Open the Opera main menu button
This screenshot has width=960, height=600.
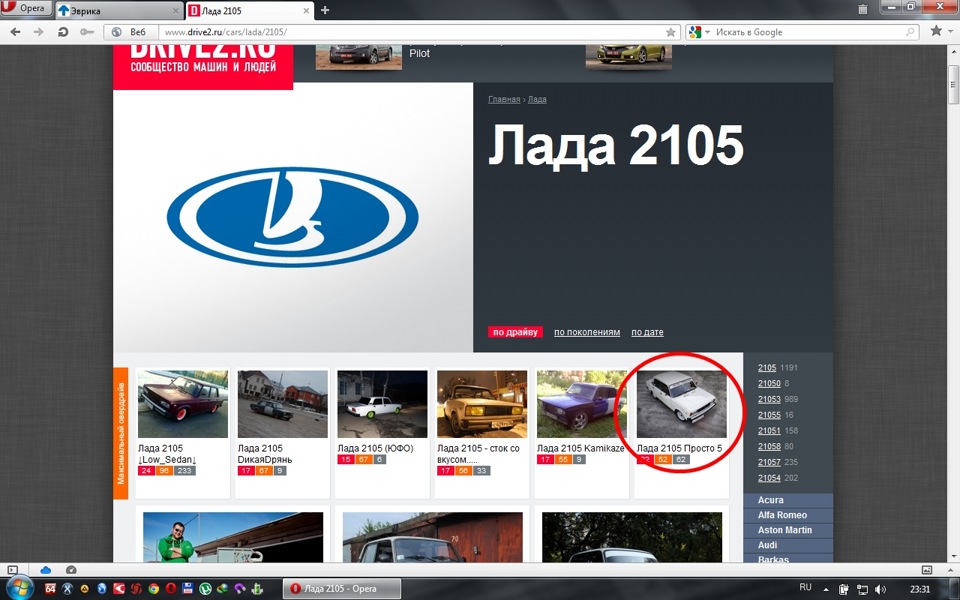tap(25, 9)
